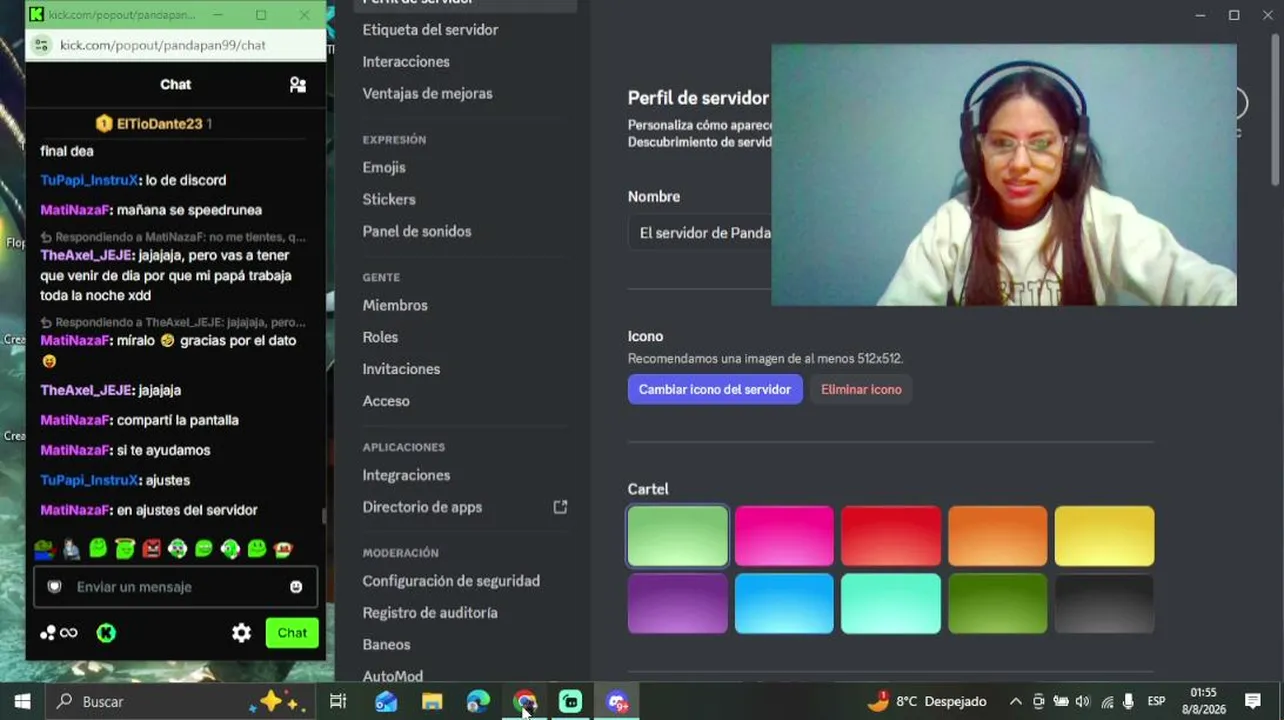Select the orange banner color
This screenshot has width=1284, height=720.
[998, 536]
